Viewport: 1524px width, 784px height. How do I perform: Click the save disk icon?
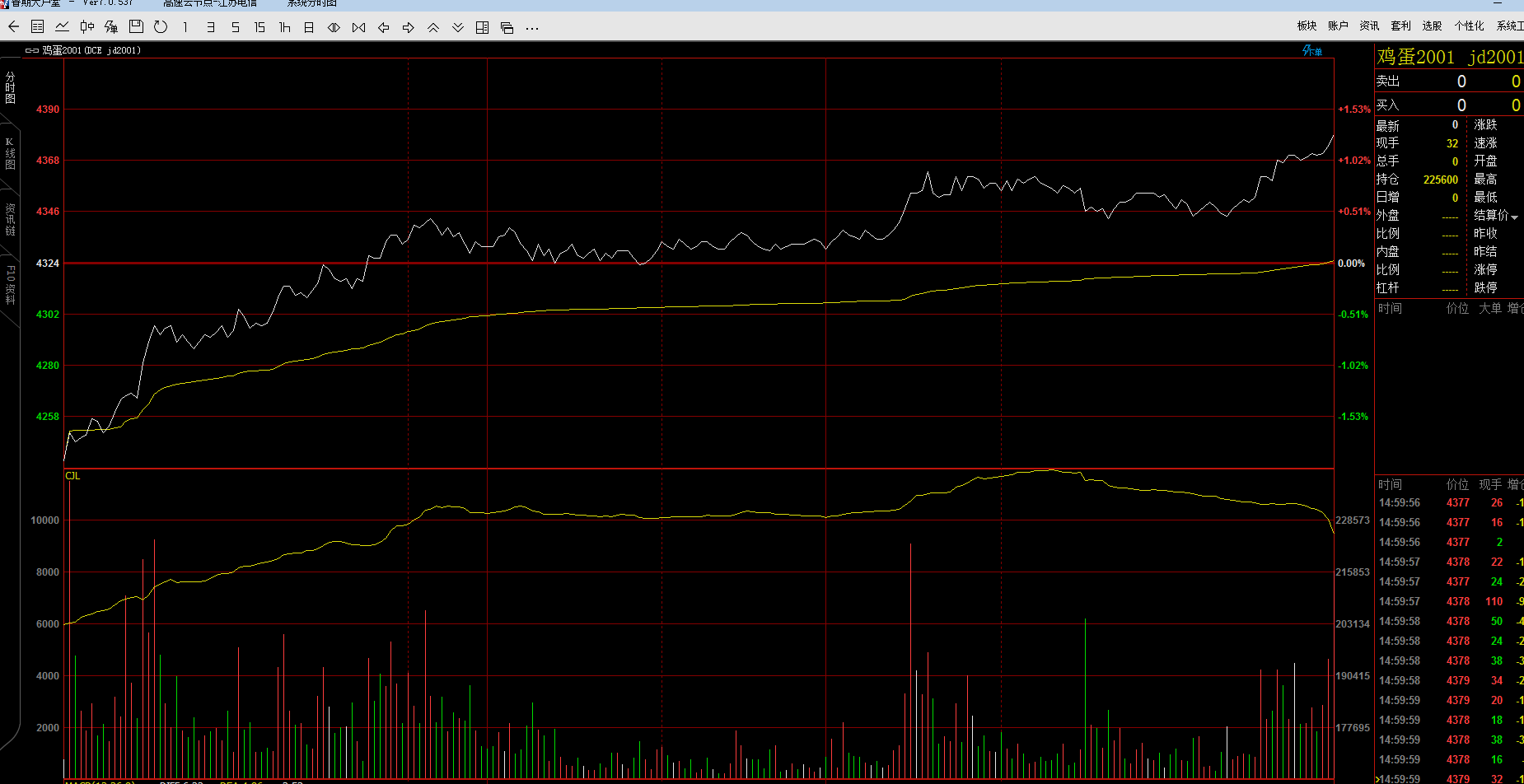137,27
